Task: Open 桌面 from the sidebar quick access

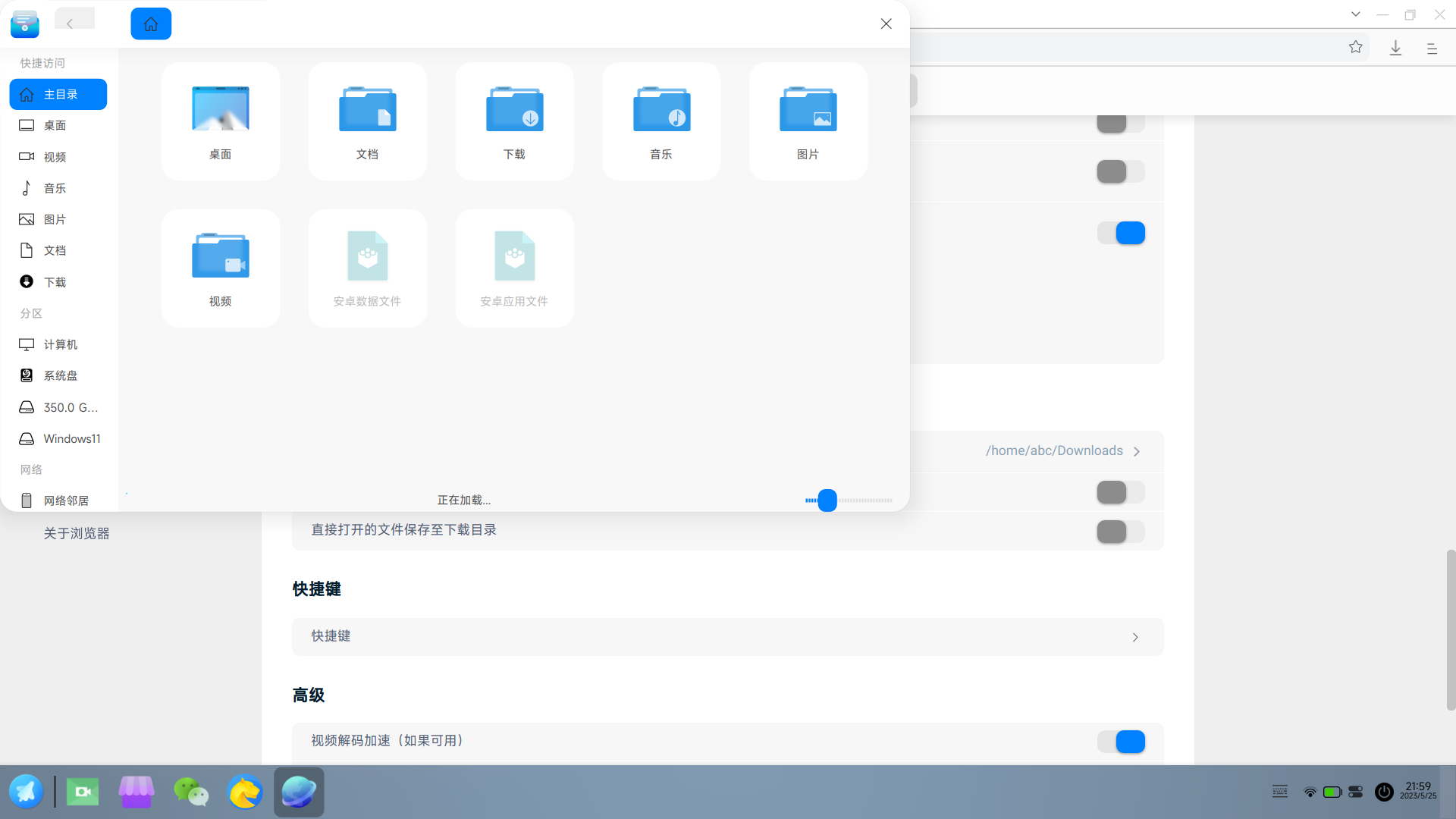Action: pyautogui.click(x=55, y=125)
